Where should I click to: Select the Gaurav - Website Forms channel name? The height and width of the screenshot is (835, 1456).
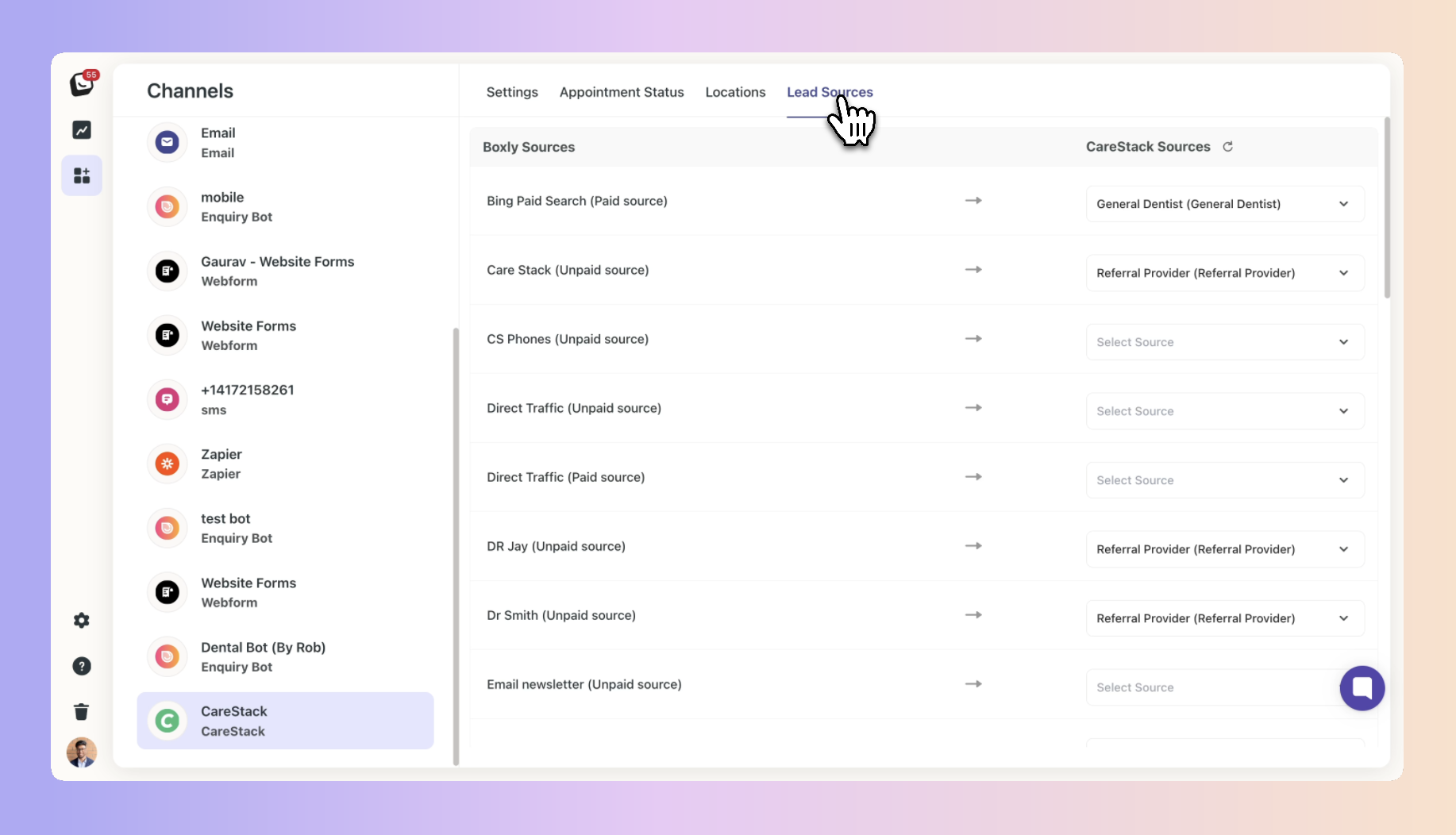(277, 261)
